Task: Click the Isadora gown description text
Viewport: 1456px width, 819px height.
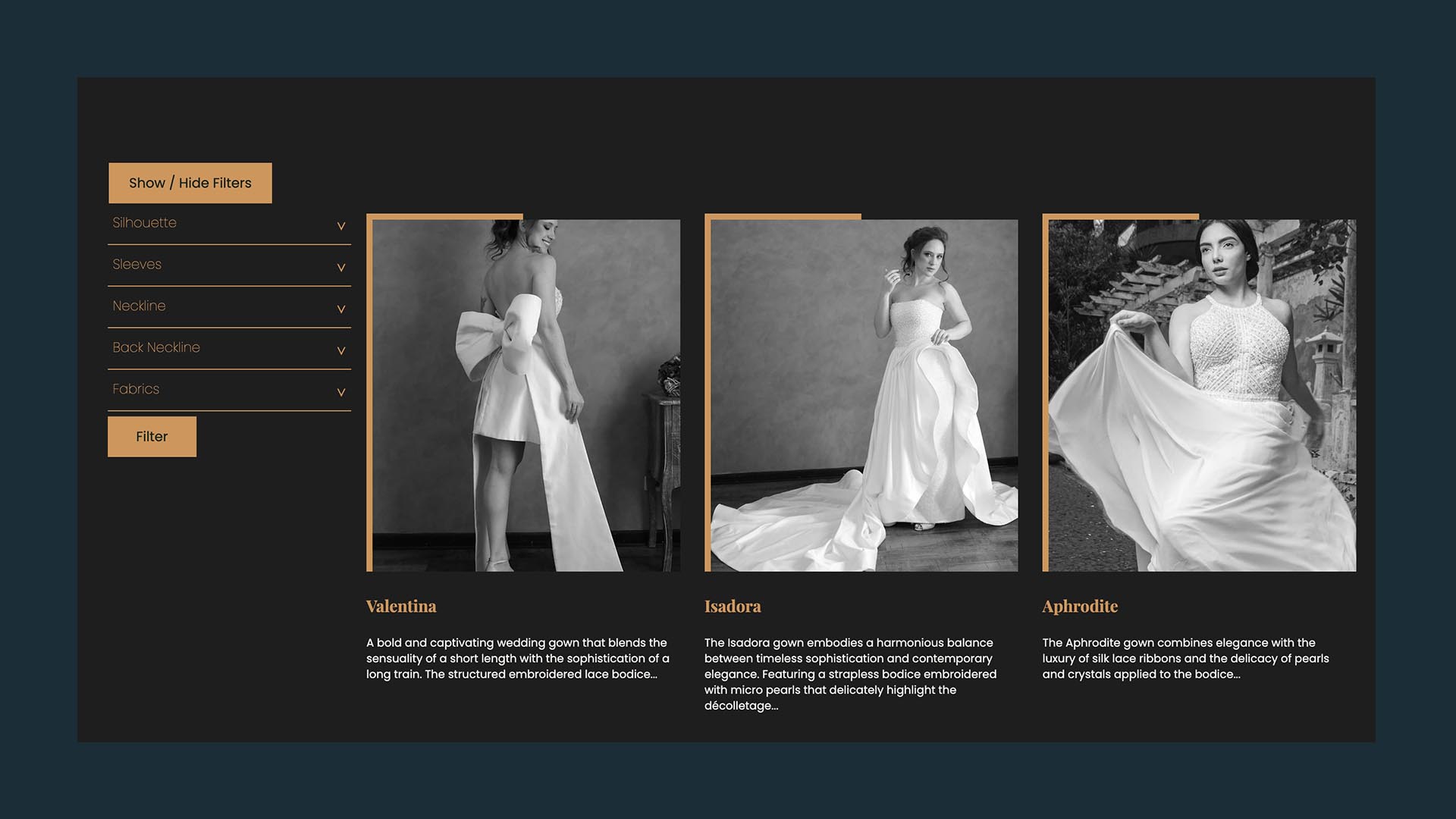Action: click(x=850, y=674)
